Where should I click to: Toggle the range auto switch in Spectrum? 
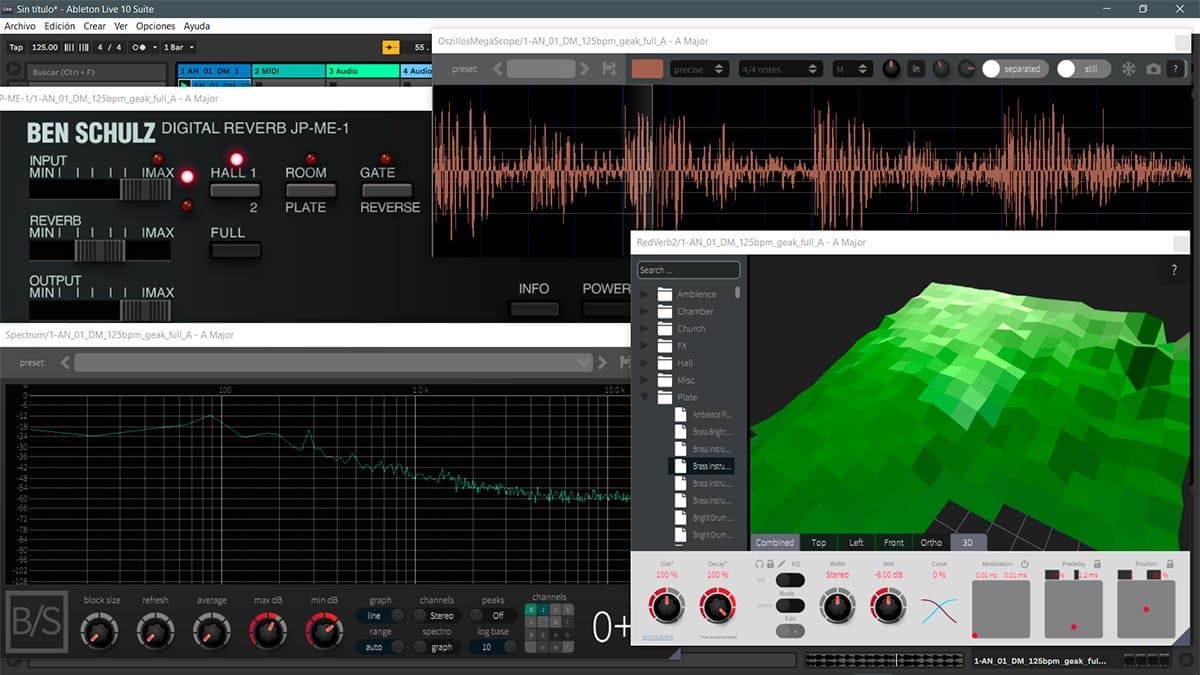pyautogui.click(x=380, y=647)
